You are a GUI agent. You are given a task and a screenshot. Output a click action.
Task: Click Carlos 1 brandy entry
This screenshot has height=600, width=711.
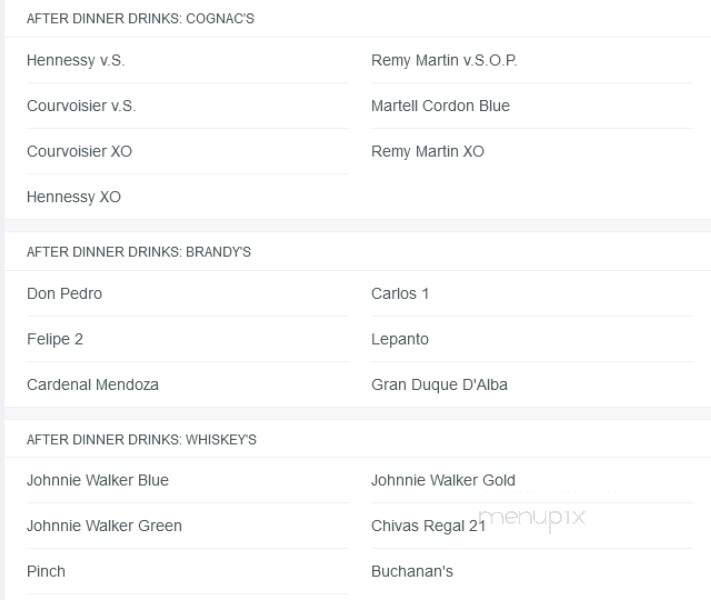click(400, 293)
